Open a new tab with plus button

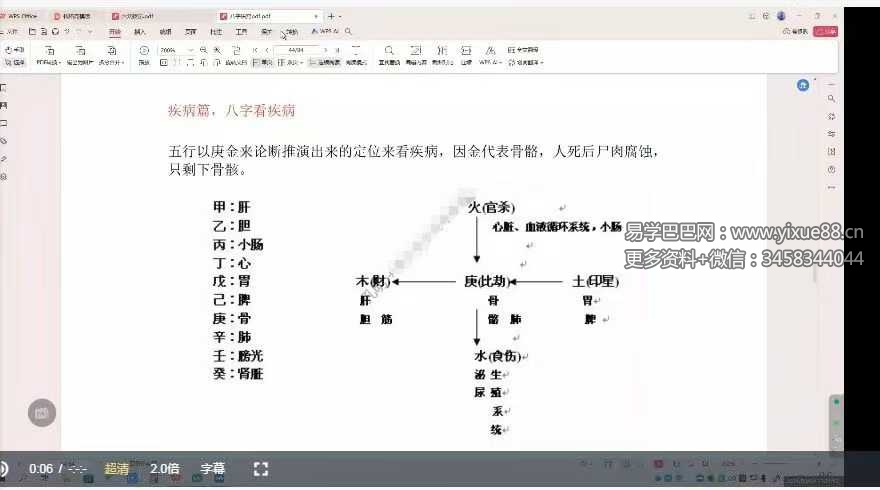[330, 16]
